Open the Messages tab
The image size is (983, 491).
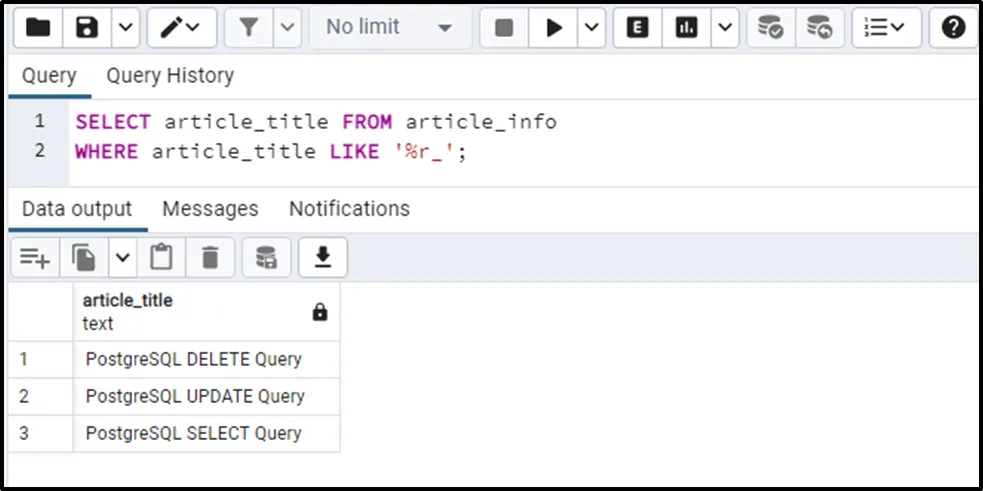210,209
